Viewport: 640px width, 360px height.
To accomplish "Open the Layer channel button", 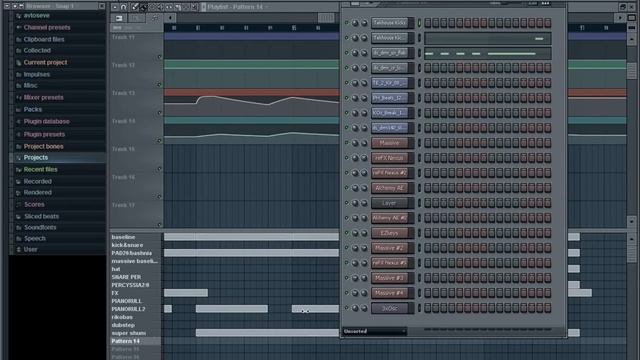I will [x=390, y=203].
